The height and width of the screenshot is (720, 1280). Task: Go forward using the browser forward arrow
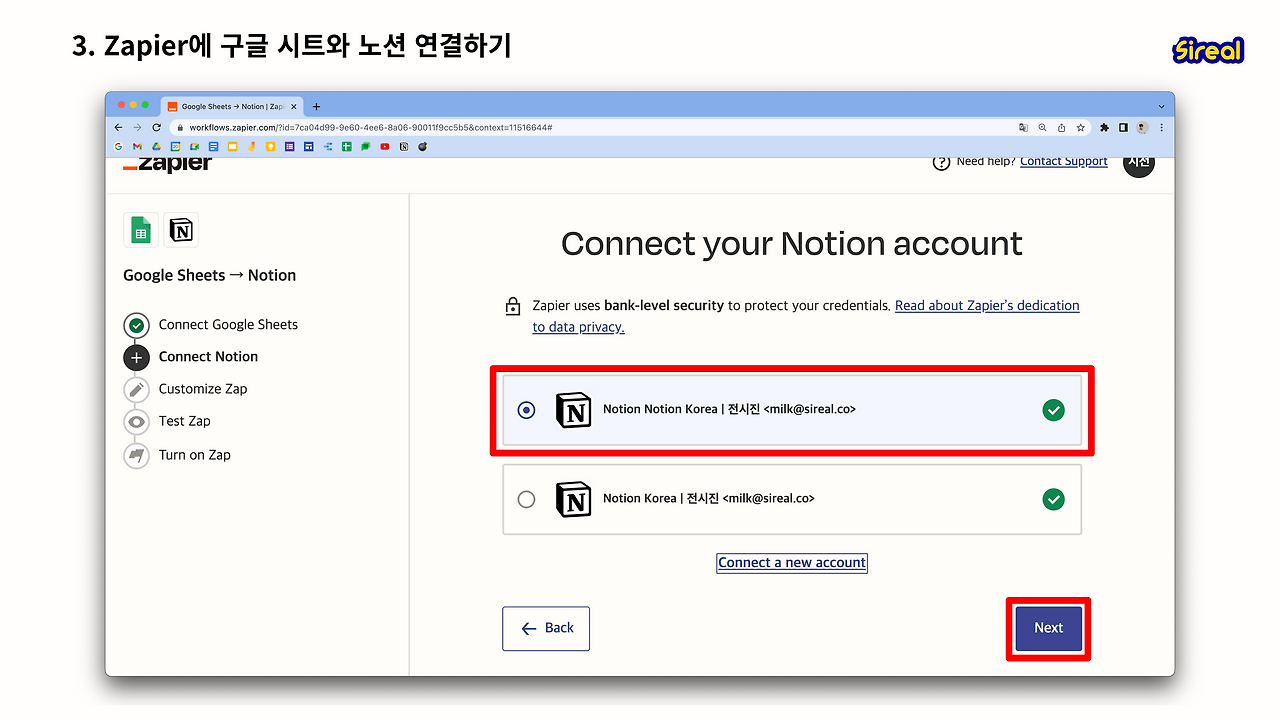point(138,127)
